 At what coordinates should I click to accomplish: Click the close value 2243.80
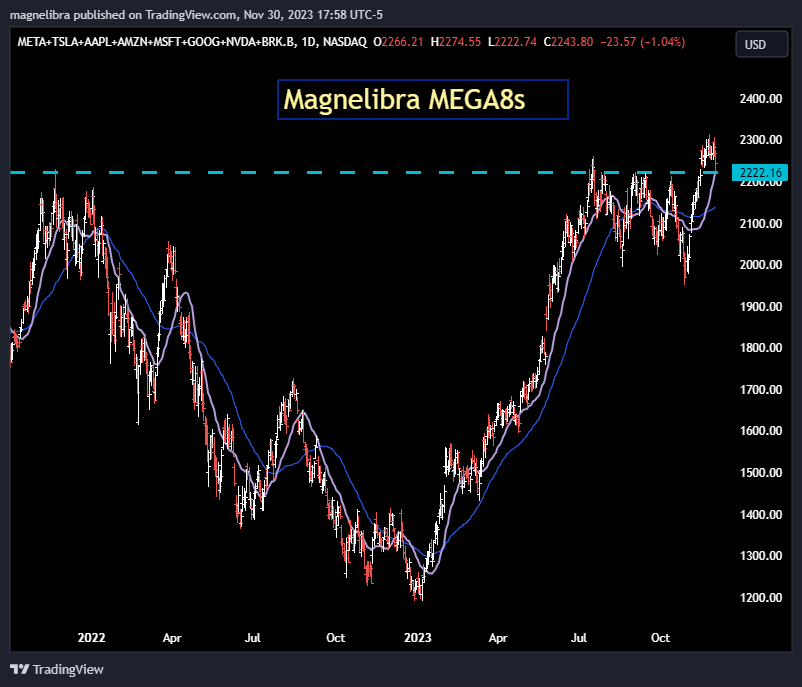click(x=572, y=42)
